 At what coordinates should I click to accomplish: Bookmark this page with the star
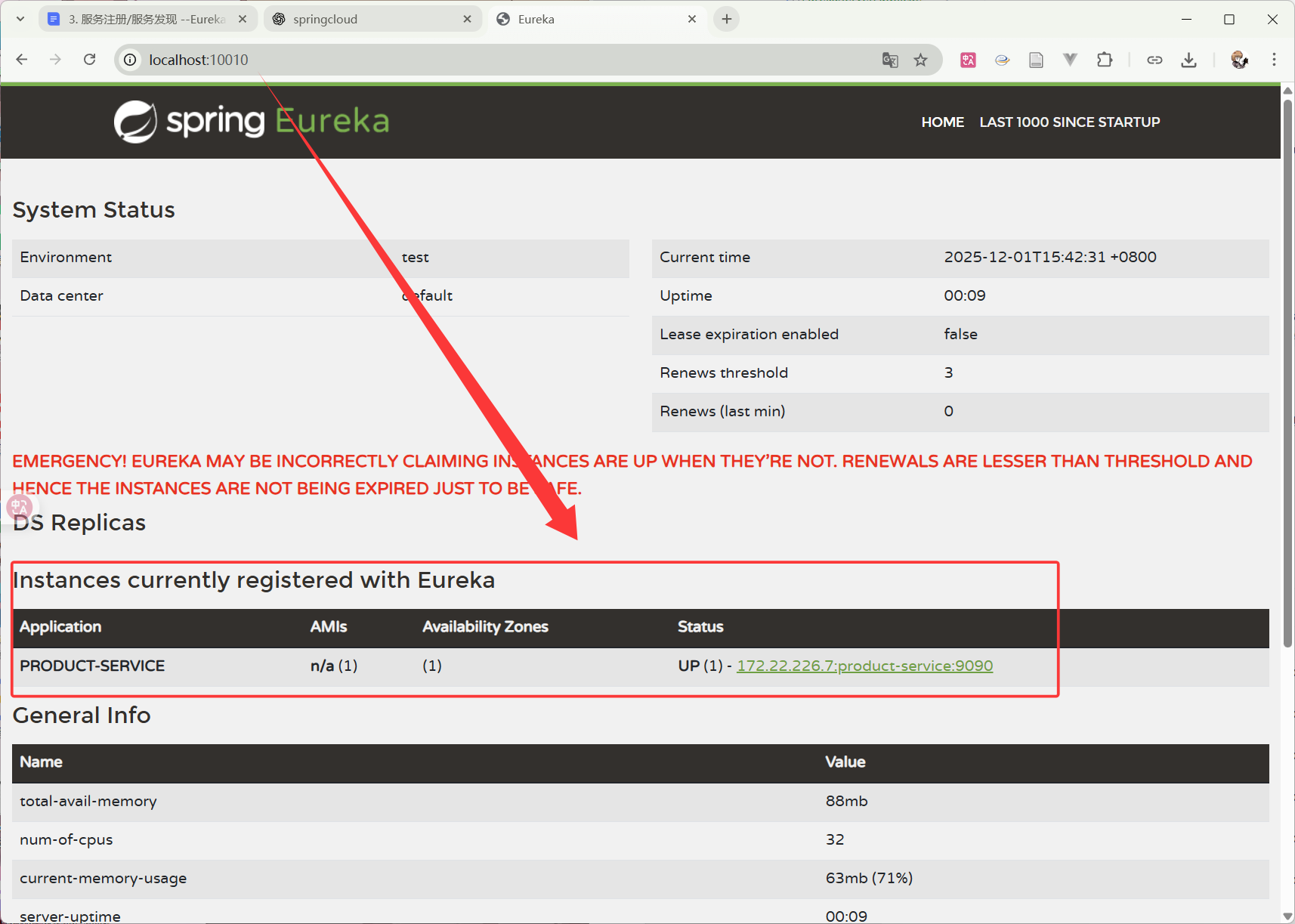point(920,60)
